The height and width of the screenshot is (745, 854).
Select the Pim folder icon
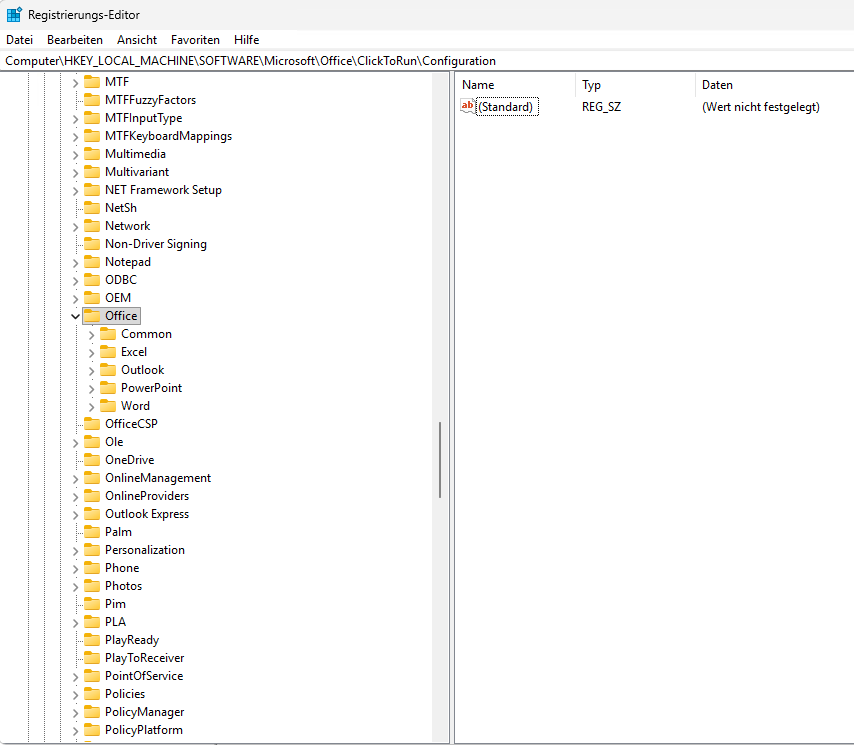pyautogui.click(x=92, y=603)
